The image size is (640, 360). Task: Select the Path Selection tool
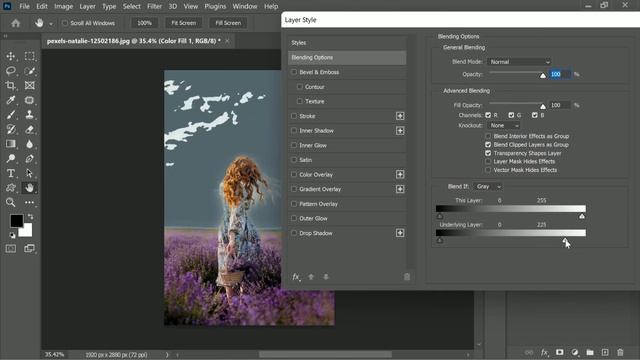click(29, 173)
